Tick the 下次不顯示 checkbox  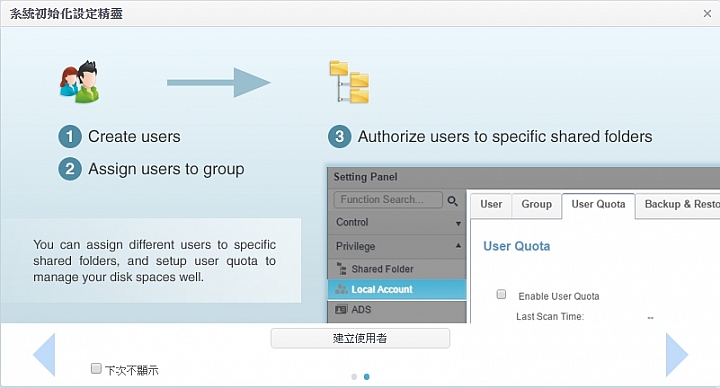click(96, 368)
